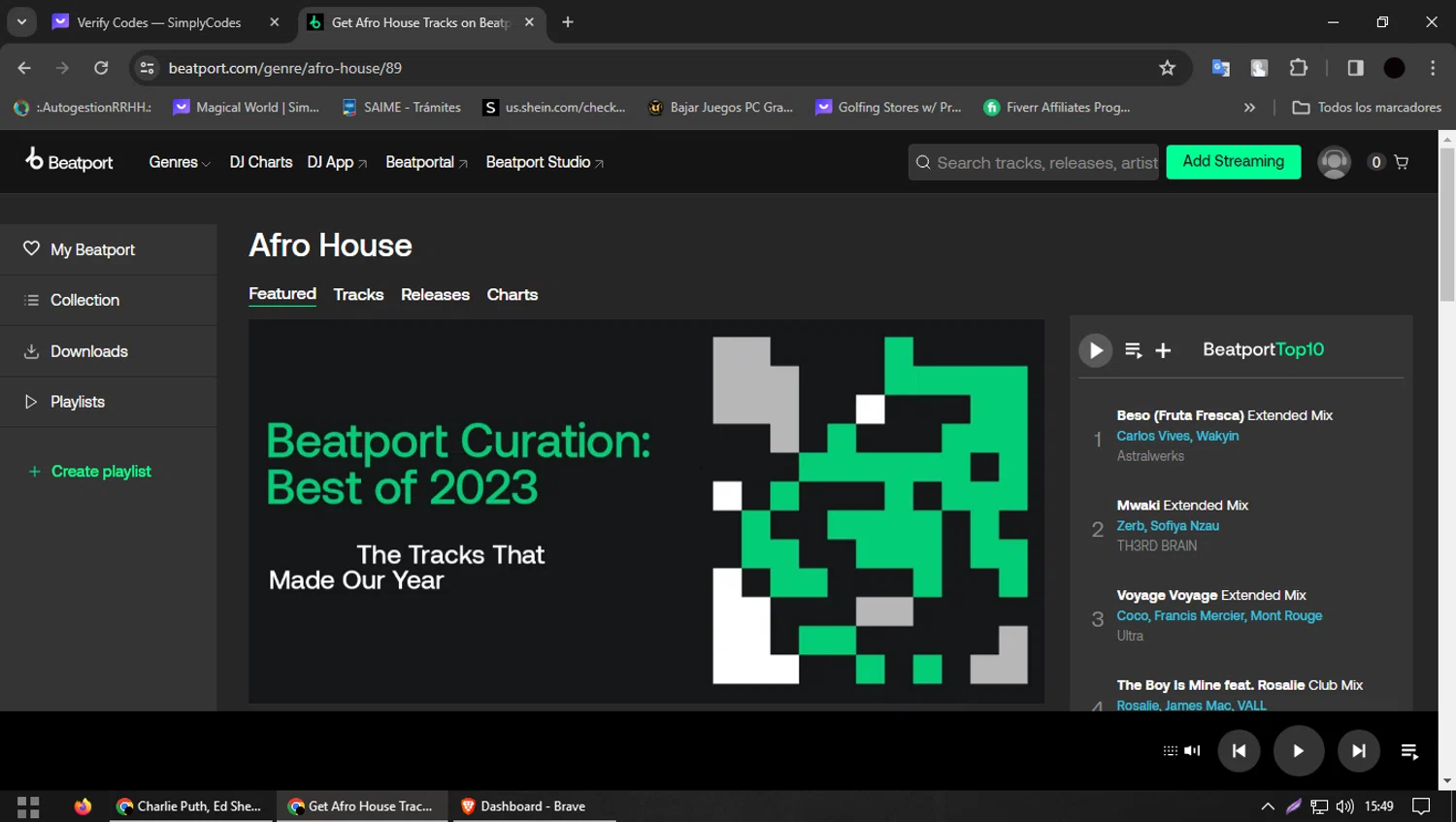Image resolution: width=1456 pixels, height=822 pixels.
Task: Open track Voyage Voyage Extended Mix
Action: pyautogui.click(x=1211, y=596)
